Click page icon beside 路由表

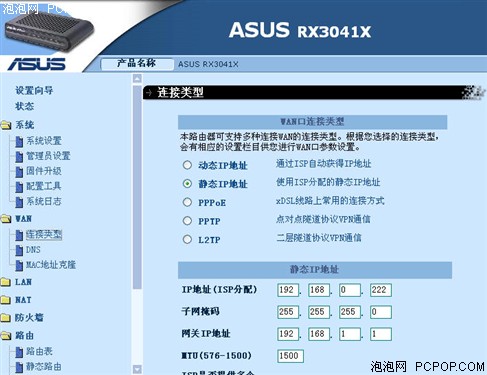[x=19, y=352]
